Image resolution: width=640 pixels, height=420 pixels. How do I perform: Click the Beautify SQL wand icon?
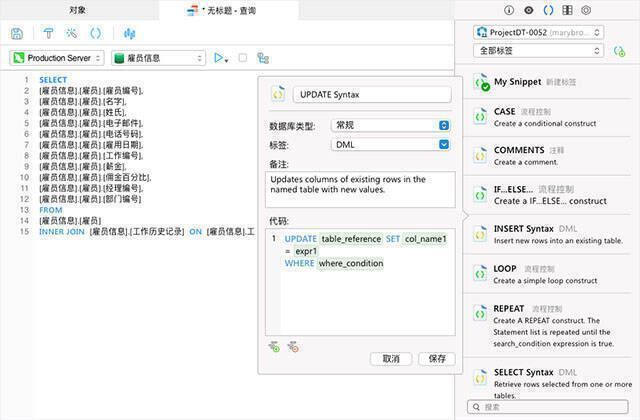71,33
